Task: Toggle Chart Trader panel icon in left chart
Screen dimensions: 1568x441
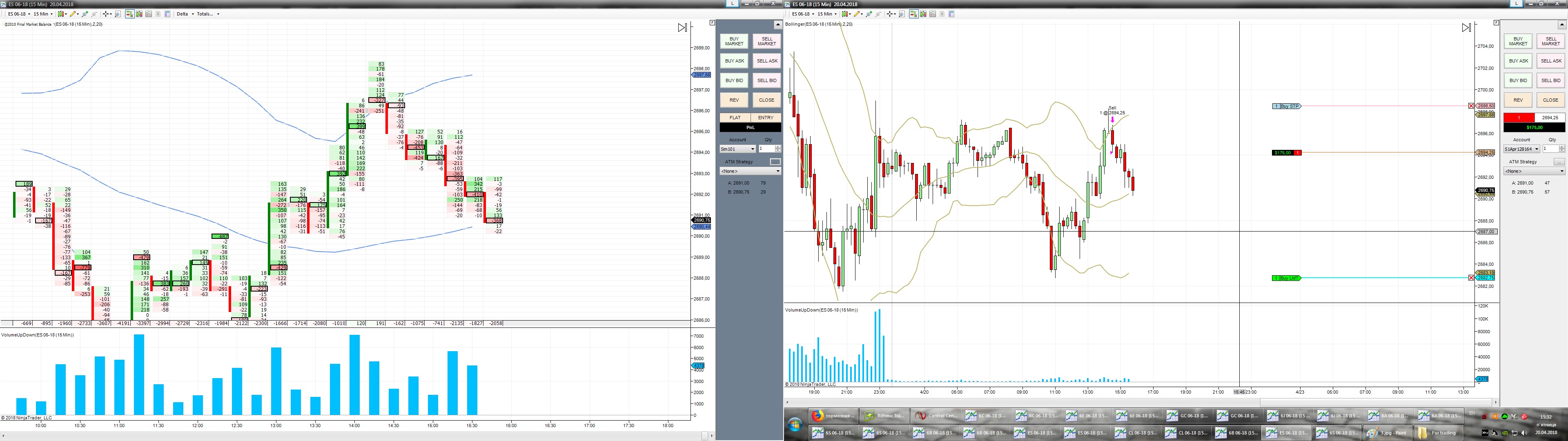Action: tap(130, 14)
